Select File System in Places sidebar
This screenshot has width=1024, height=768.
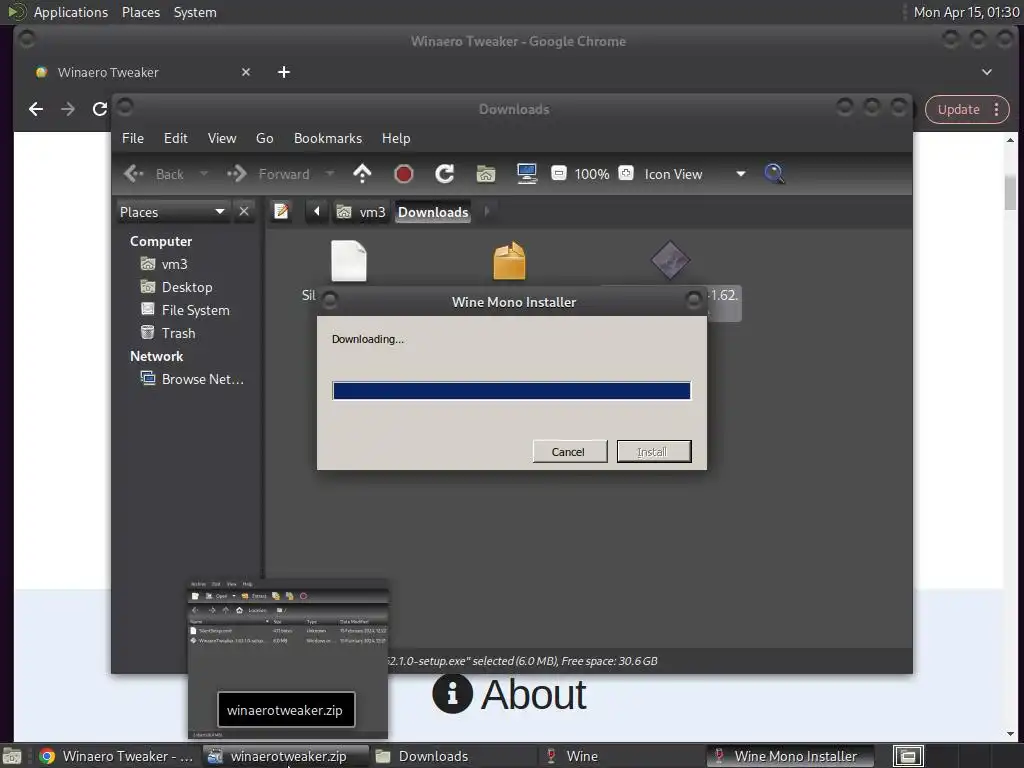pos(195,310)
